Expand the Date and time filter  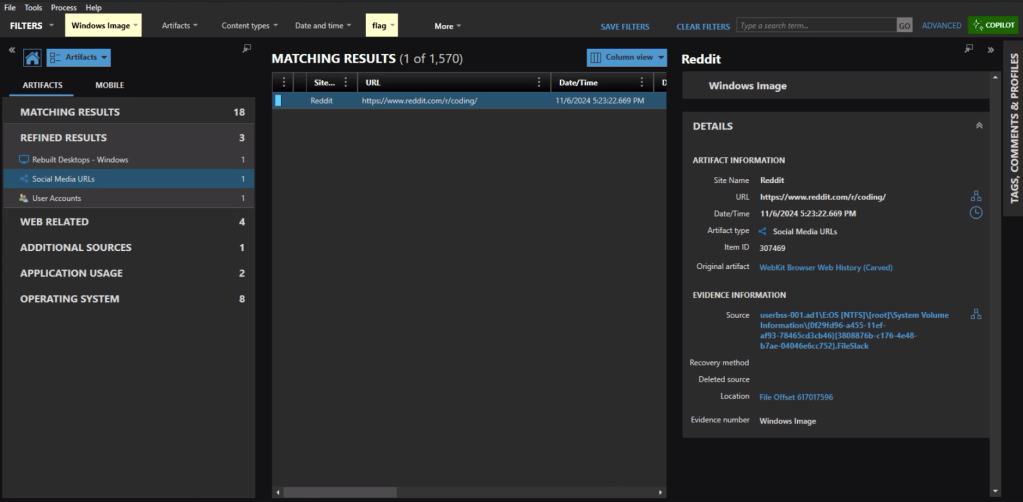point(322,26)
